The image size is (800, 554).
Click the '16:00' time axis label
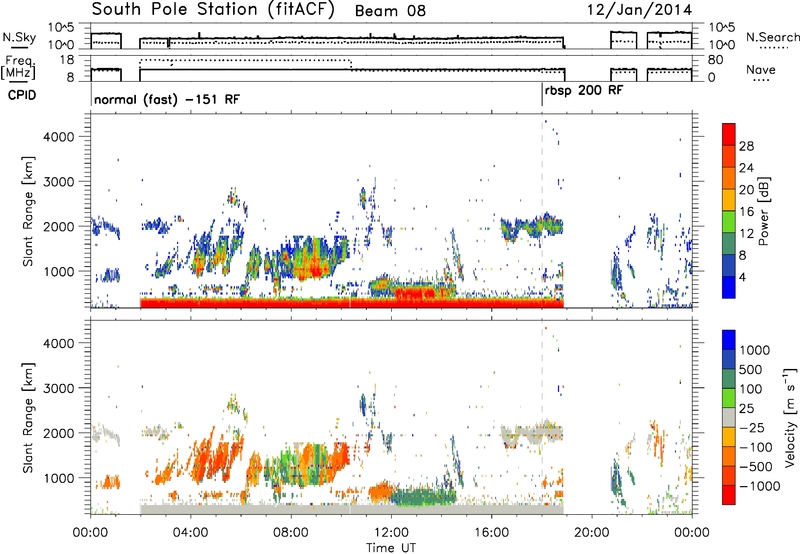point(491,533)
